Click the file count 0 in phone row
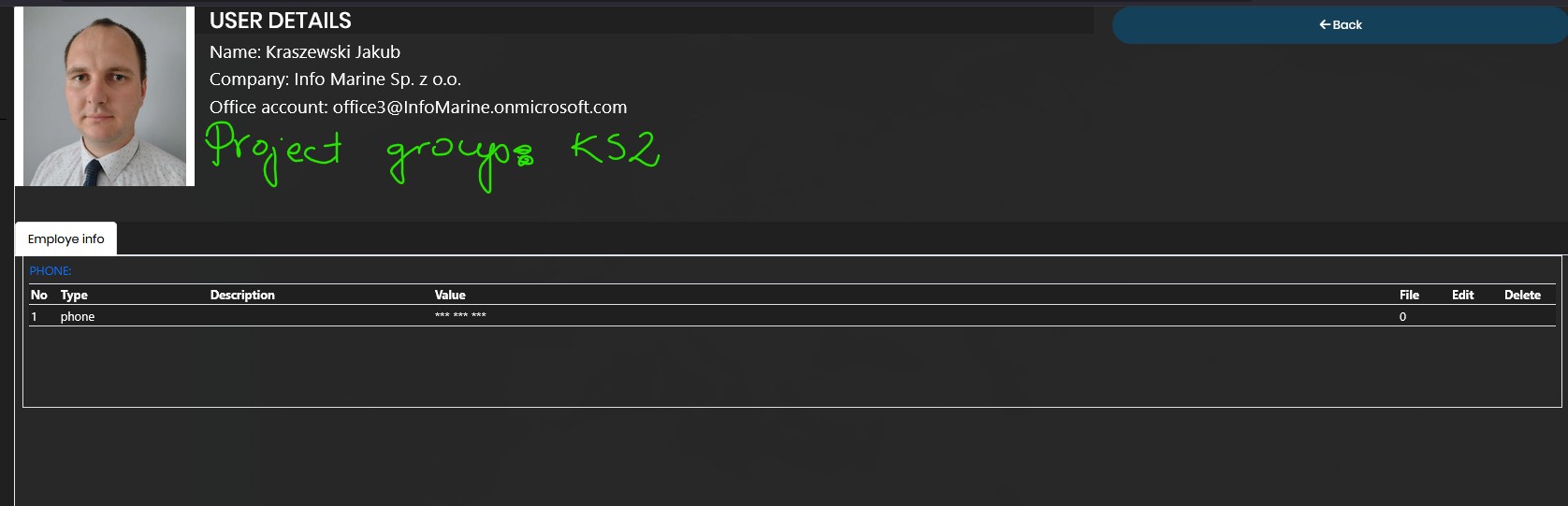This screenshot has height=506, width=1568. pyautogui.click(x=1402, y=317)
